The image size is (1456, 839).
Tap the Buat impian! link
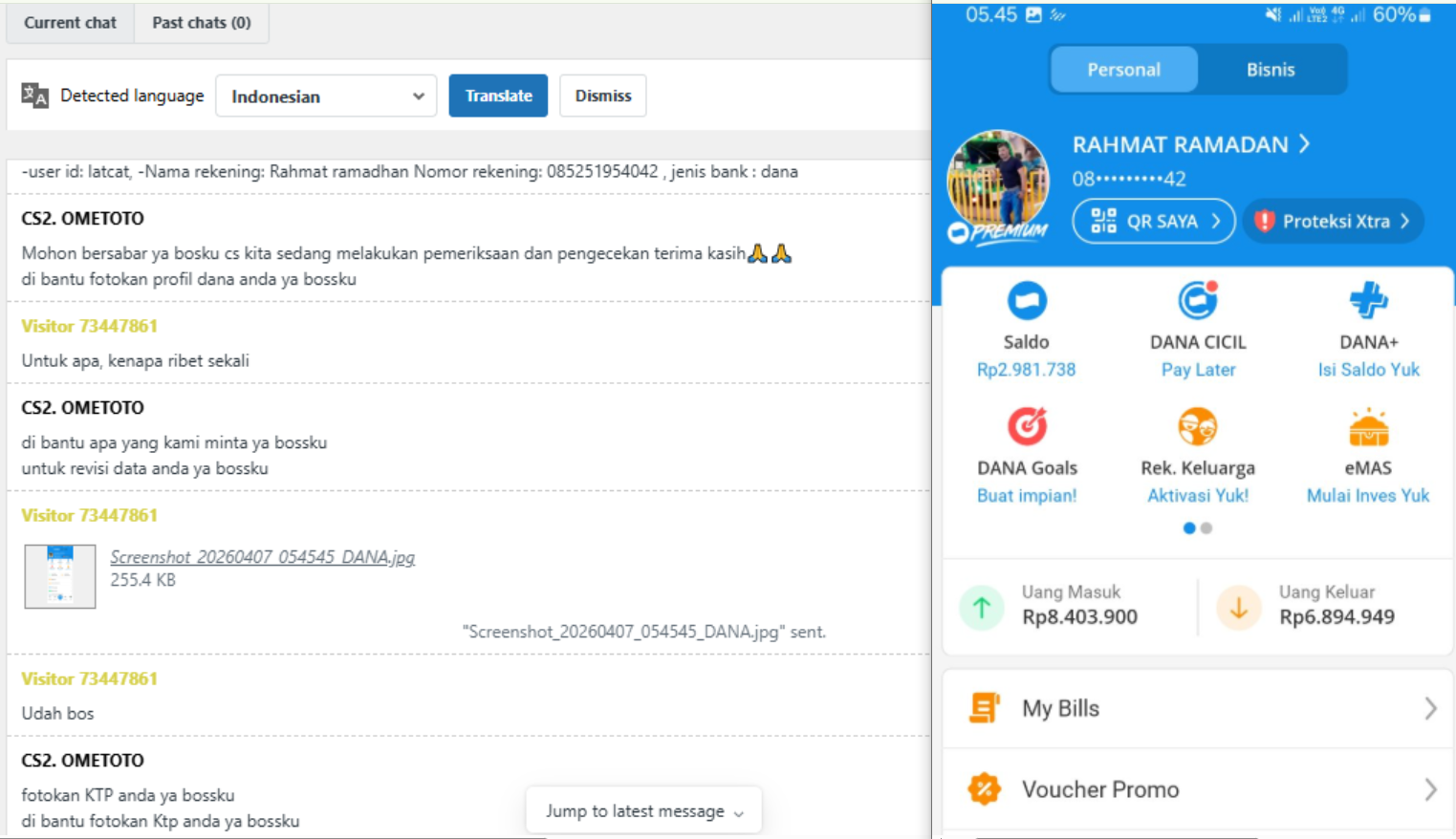[x=1027, y=496]
